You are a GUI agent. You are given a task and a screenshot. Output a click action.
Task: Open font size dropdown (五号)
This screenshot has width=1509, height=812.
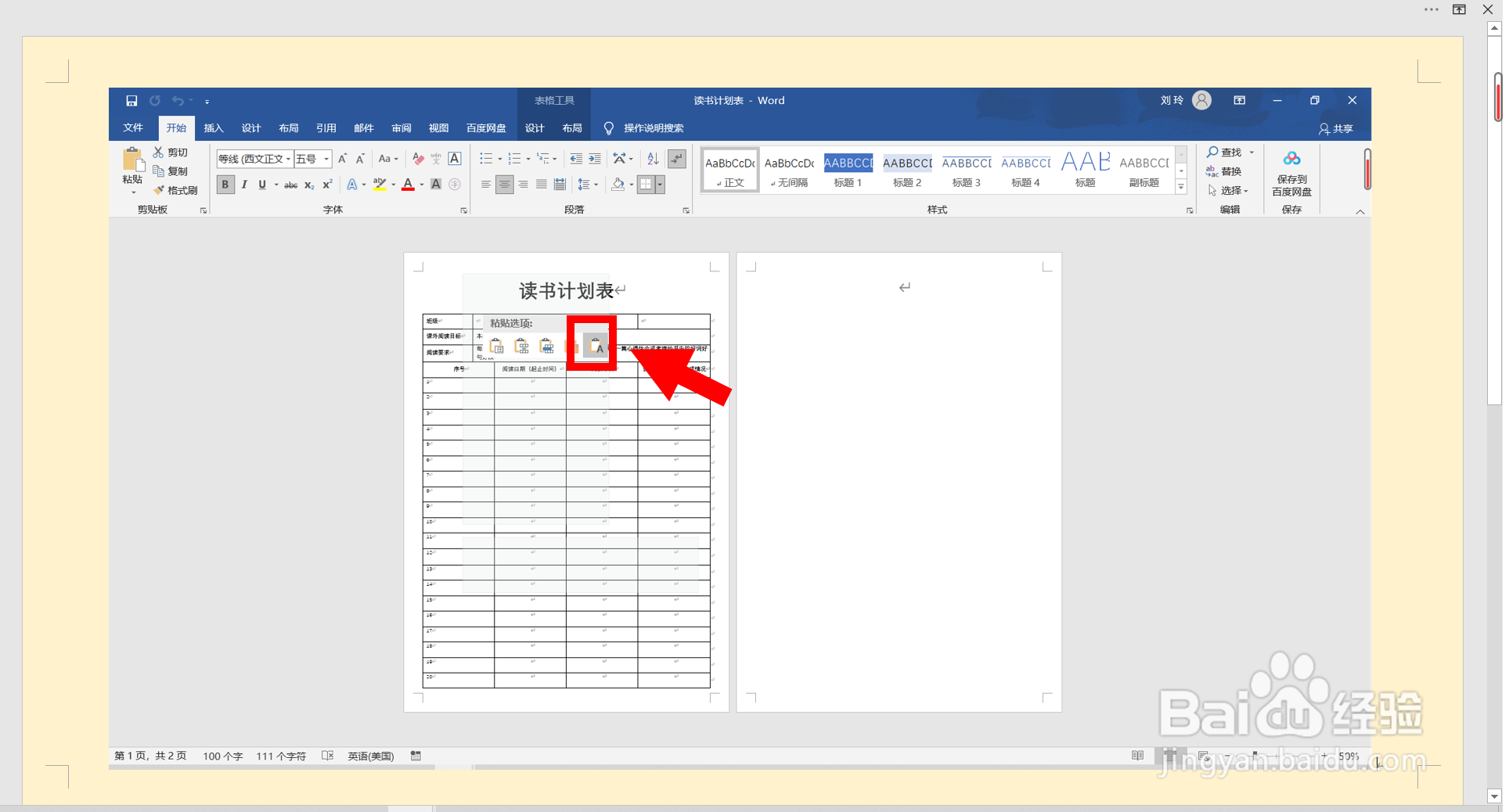click(326, 159)
